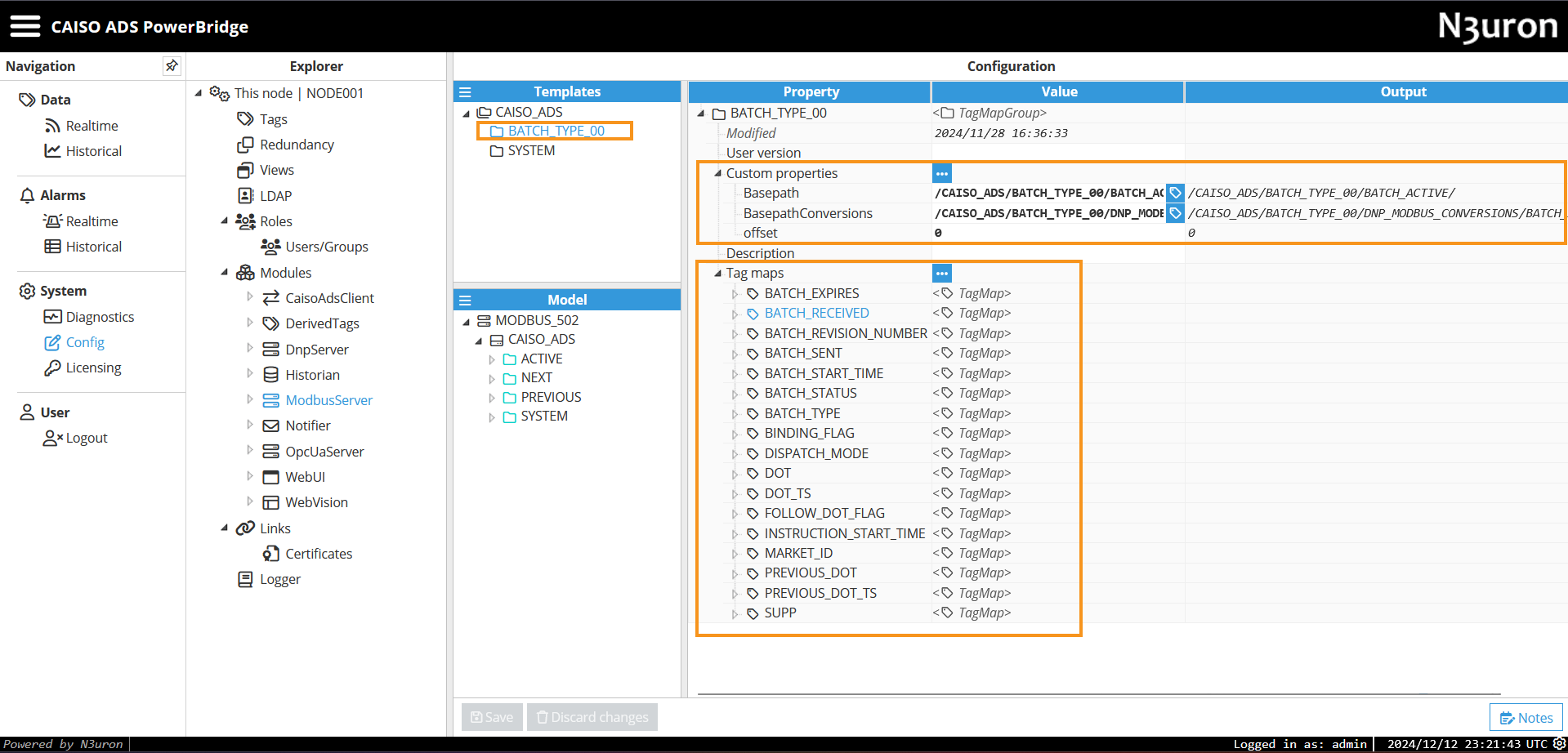This screenshot has height=753, width=1568.
Task: Select FOLLOW_DOT_FLAG tag map
Action: 816,513
